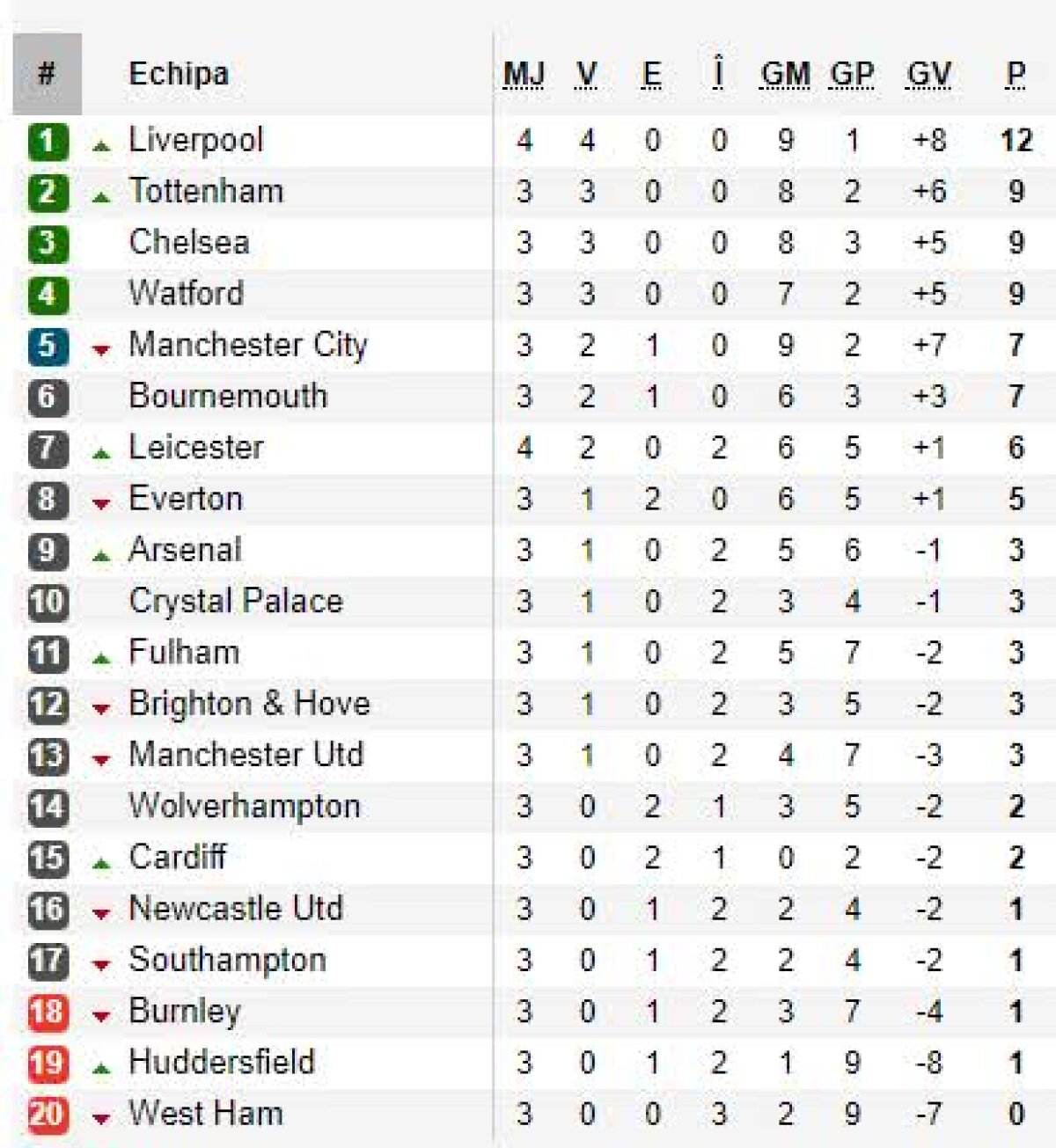Open the Crystal Palace team link

click(x=236, y=602)
